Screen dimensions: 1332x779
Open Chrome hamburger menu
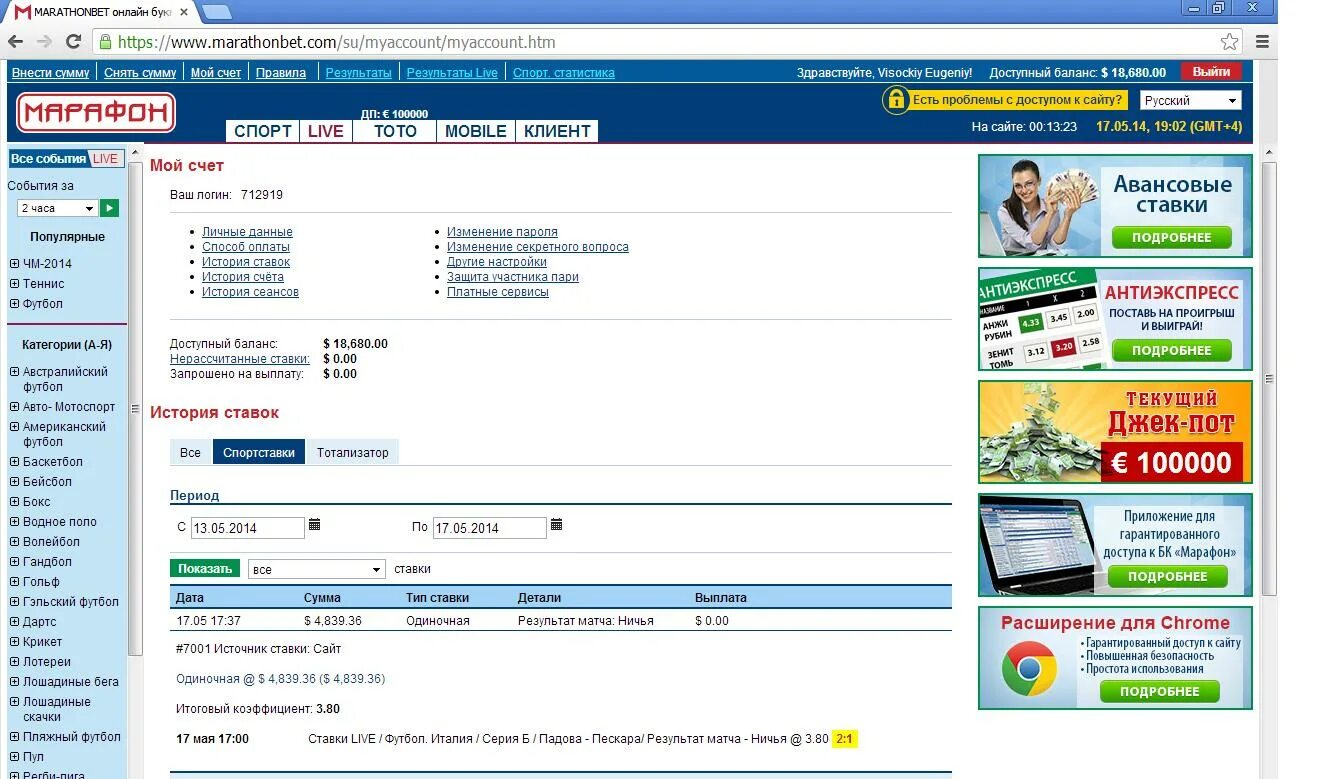point(1262,42)
